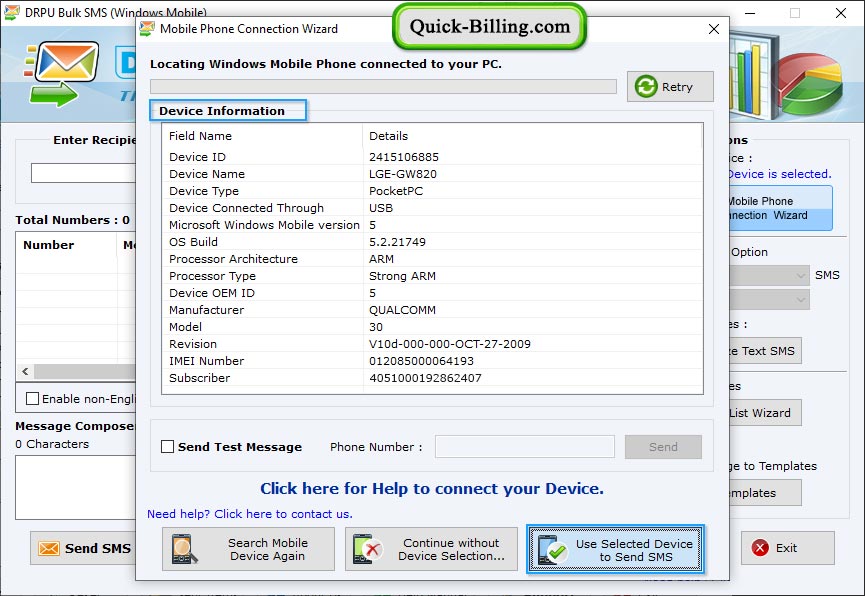Select the IMEI Number value 012085000064193
The image size is (865, 596).
click(421, 361)
